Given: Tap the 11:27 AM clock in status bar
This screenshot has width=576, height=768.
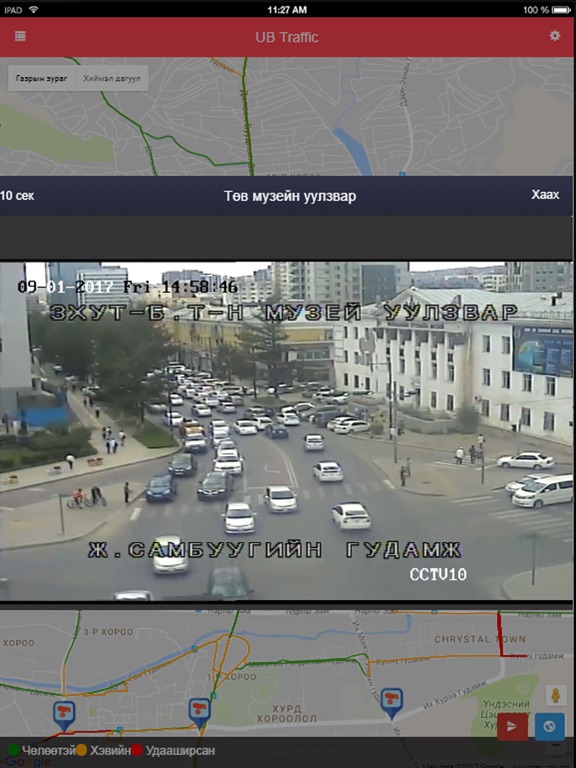Looking at the screenshot, I should coord(287,9).
